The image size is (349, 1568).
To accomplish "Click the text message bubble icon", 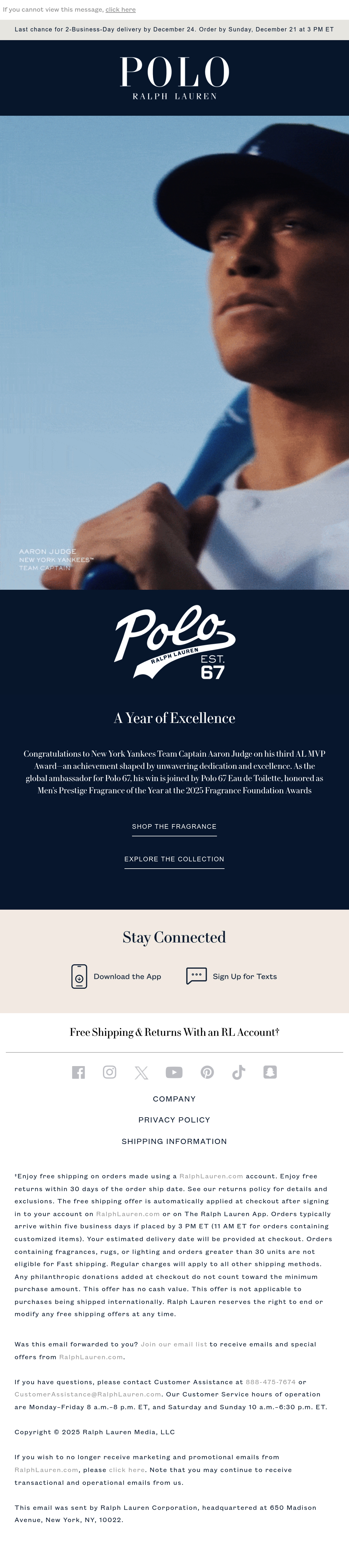I will click(x=196, y=976).
